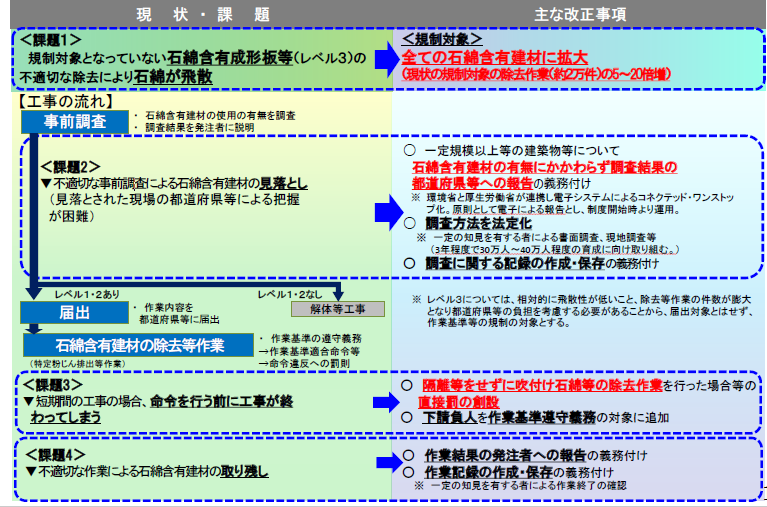
Task: Click the blue '石綿含有建材の除去等作業' box
Action: pyautogui.click(x=138, y=345)
